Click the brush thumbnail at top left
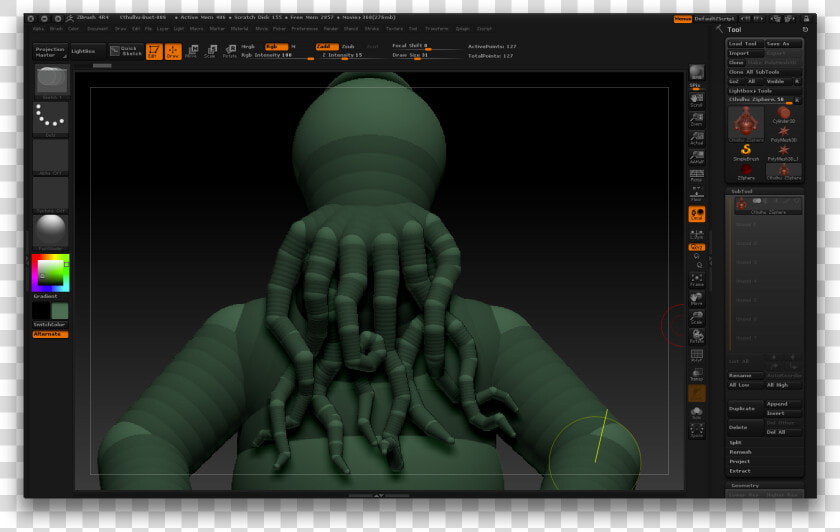This screenshot has height=532, width=840. click(51, 81)
